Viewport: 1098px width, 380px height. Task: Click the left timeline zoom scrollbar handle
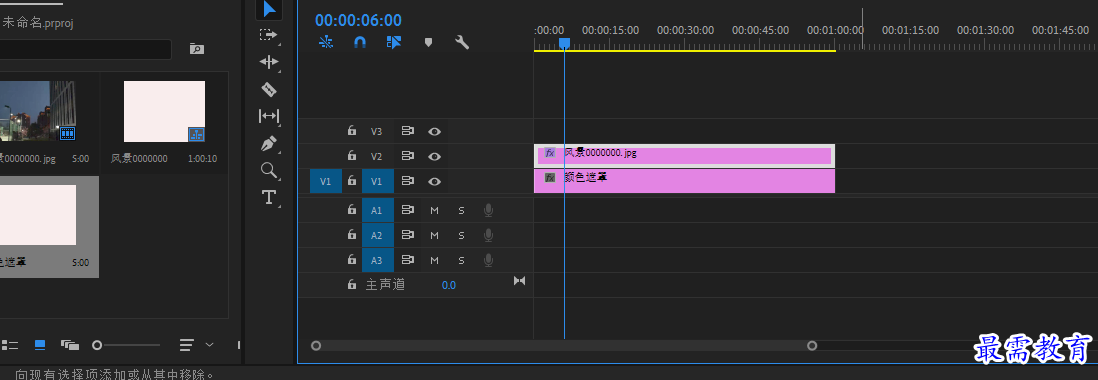[316, 346]
